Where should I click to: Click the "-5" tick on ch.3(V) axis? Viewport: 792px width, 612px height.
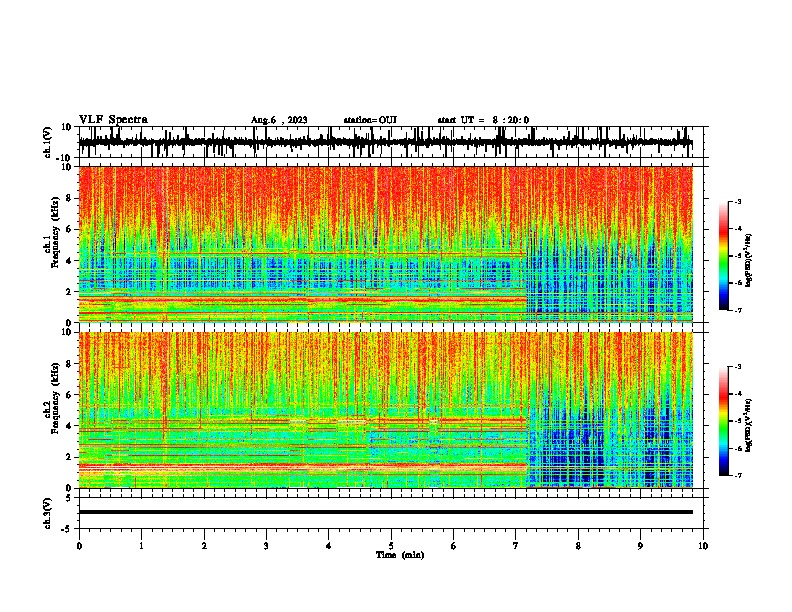pos(68,529)
